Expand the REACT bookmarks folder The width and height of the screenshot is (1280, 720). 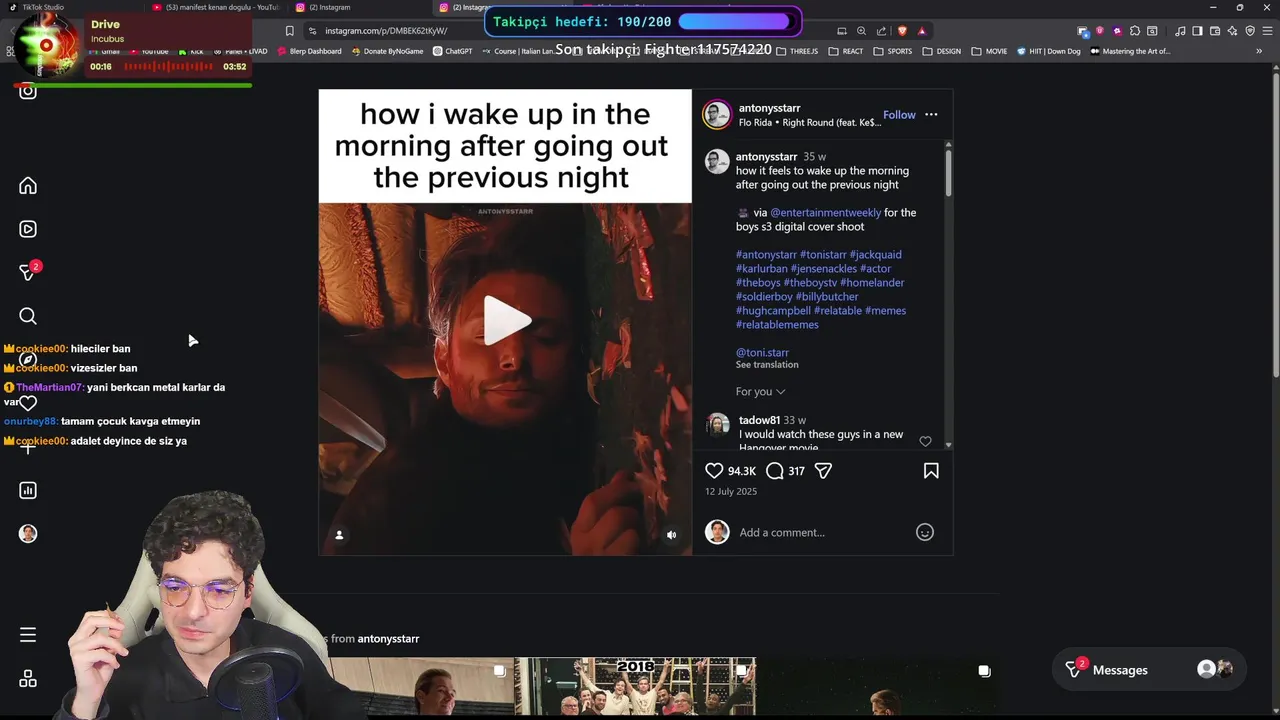pos(846,51)
